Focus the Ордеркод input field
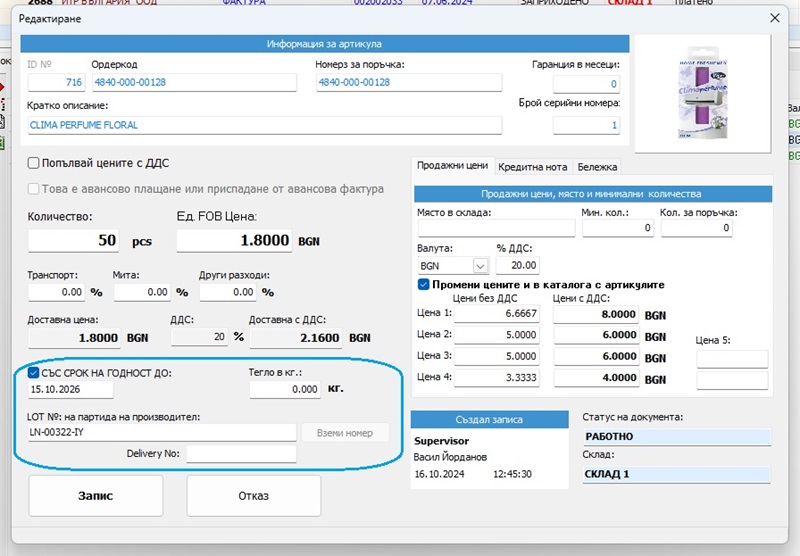Screen dimensions: 800x556 (194, 82)
